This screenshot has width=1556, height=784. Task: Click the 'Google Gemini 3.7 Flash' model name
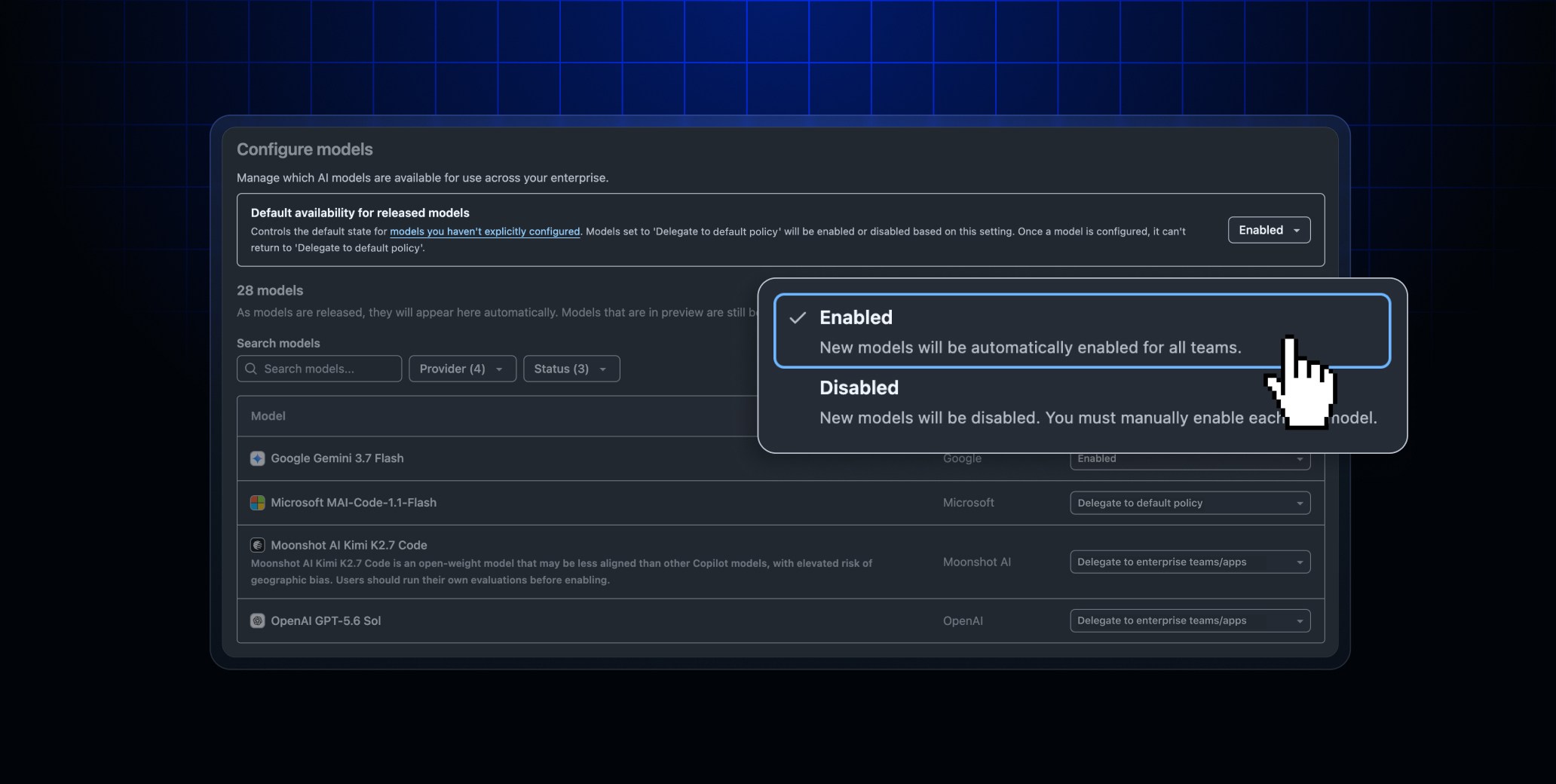337,458
